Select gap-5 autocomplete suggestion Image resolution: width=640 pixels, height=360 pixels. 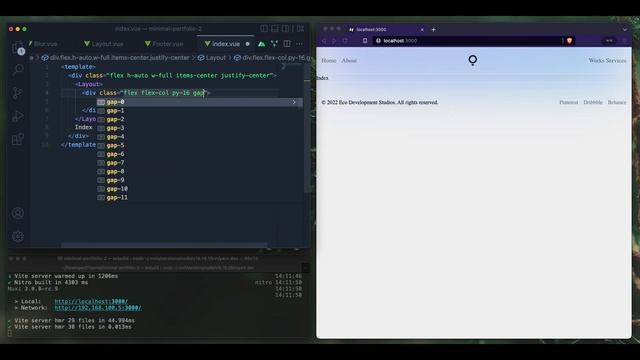(199, 145)
